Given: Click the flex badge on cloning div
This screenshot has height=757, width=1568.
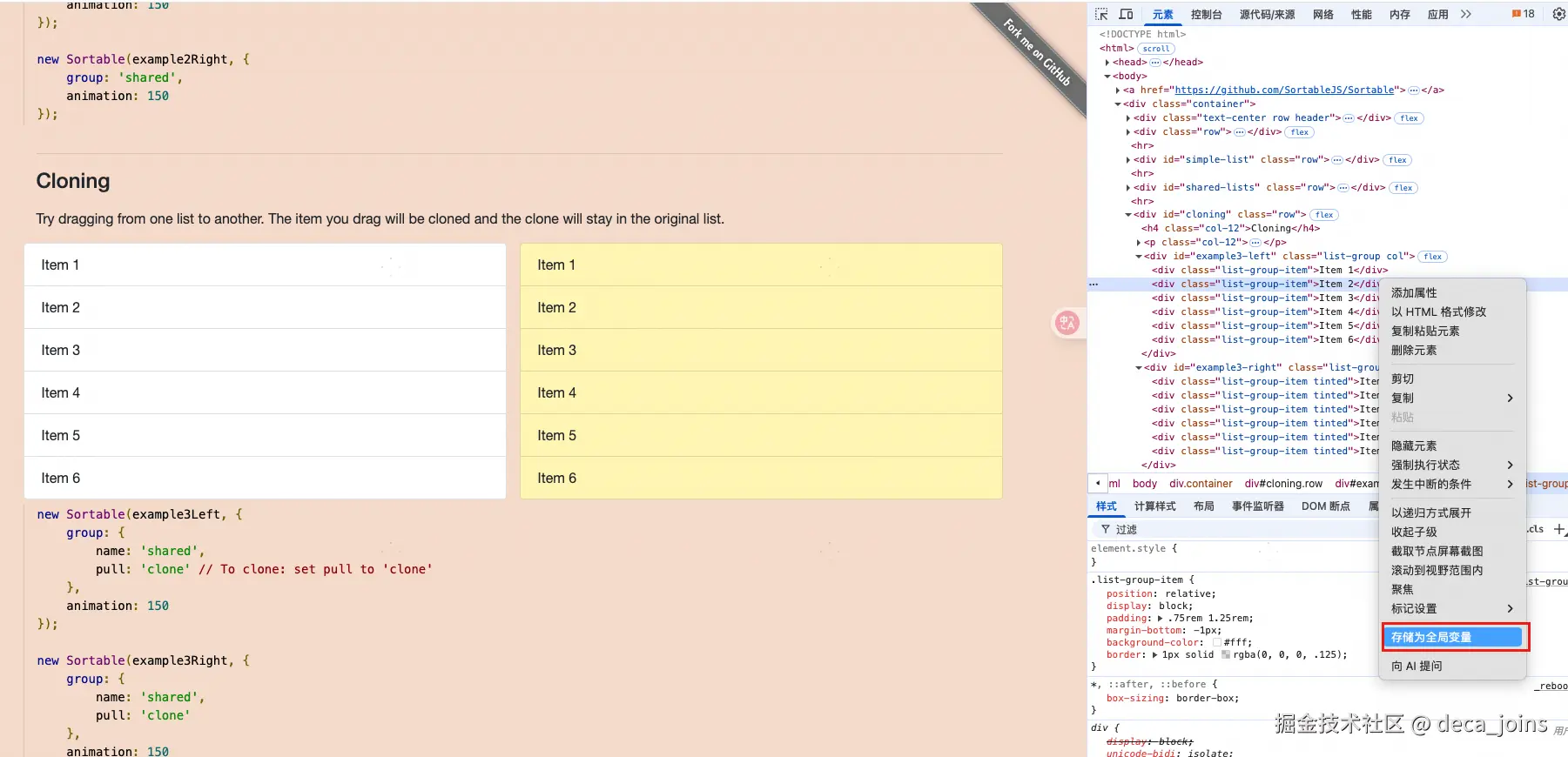Looking at the screenshot, I should [x=1324, y=215].
